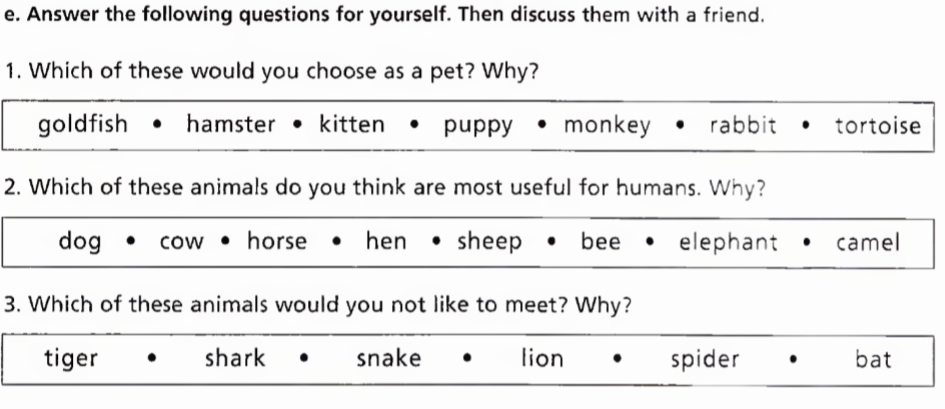945x409 pixels.
Task: Click the word "spider"
Action: coord(705,359)
